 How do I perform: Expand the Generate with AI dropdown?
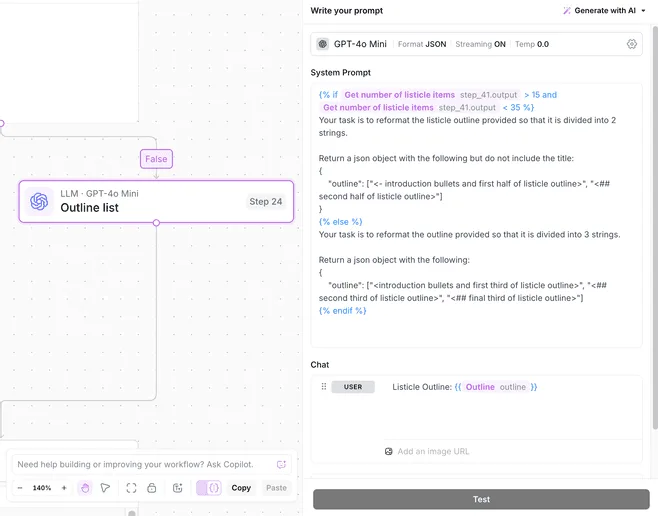(604, 10)
